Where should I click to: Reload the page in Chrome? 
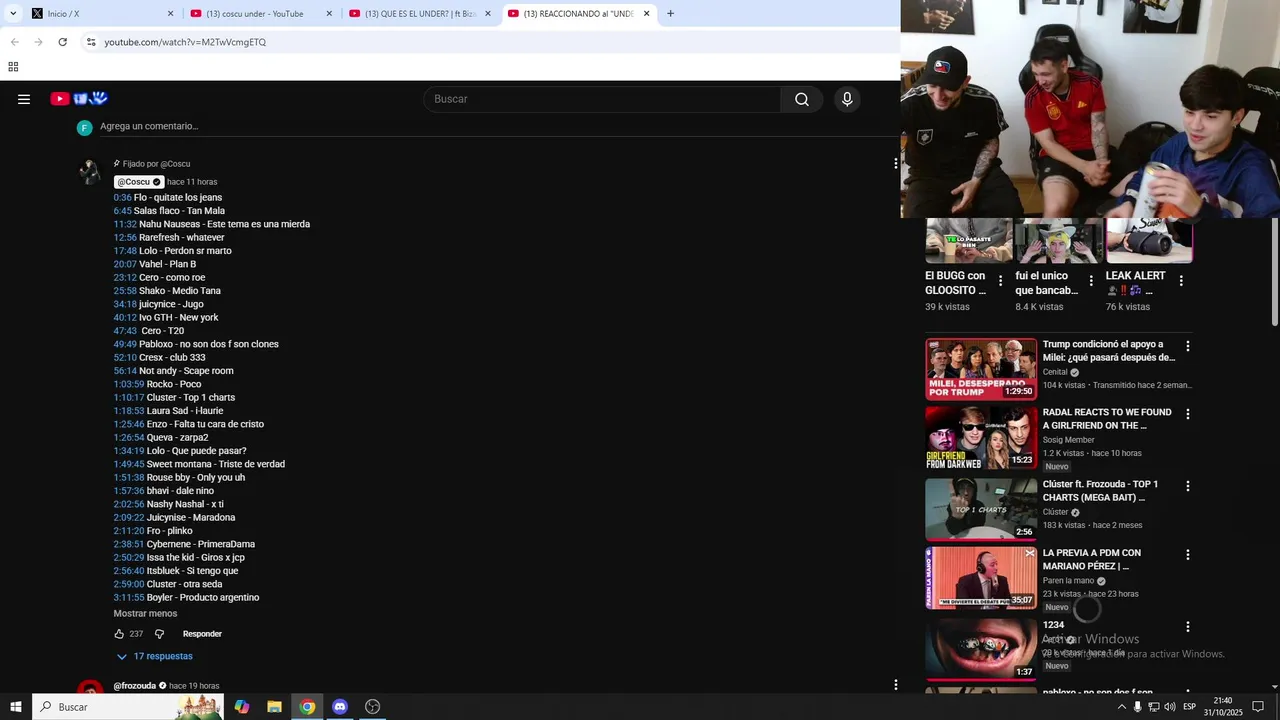tap(62, 42)
